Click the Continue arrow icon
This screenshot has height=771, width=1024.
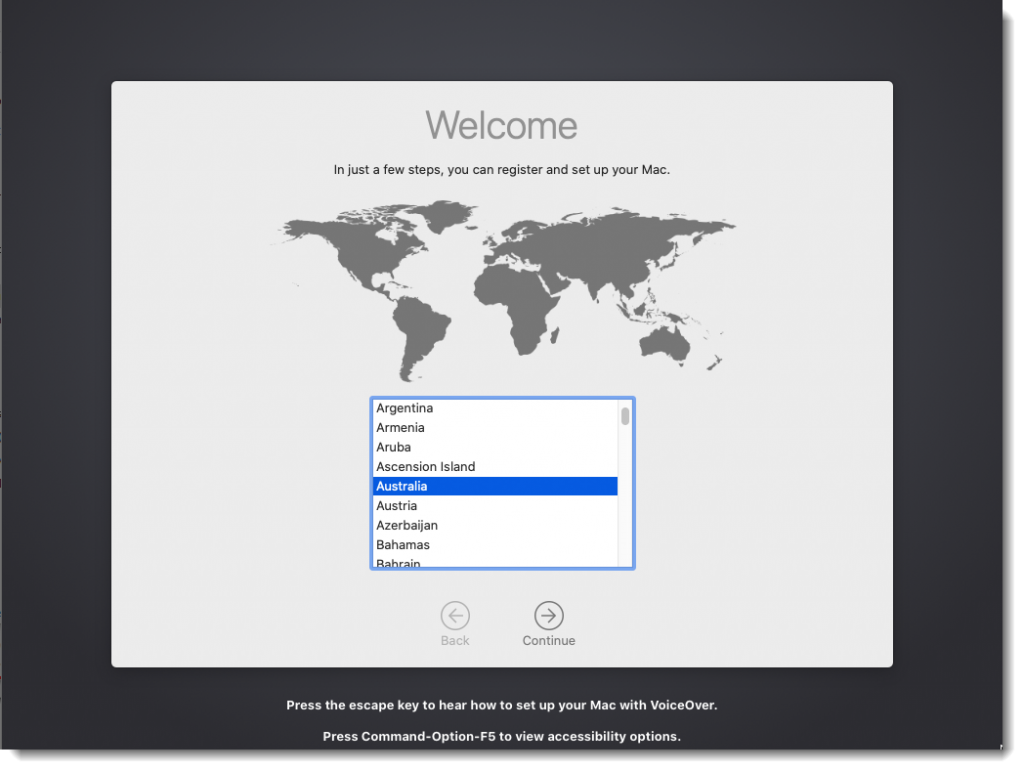(x=548, y=615)
